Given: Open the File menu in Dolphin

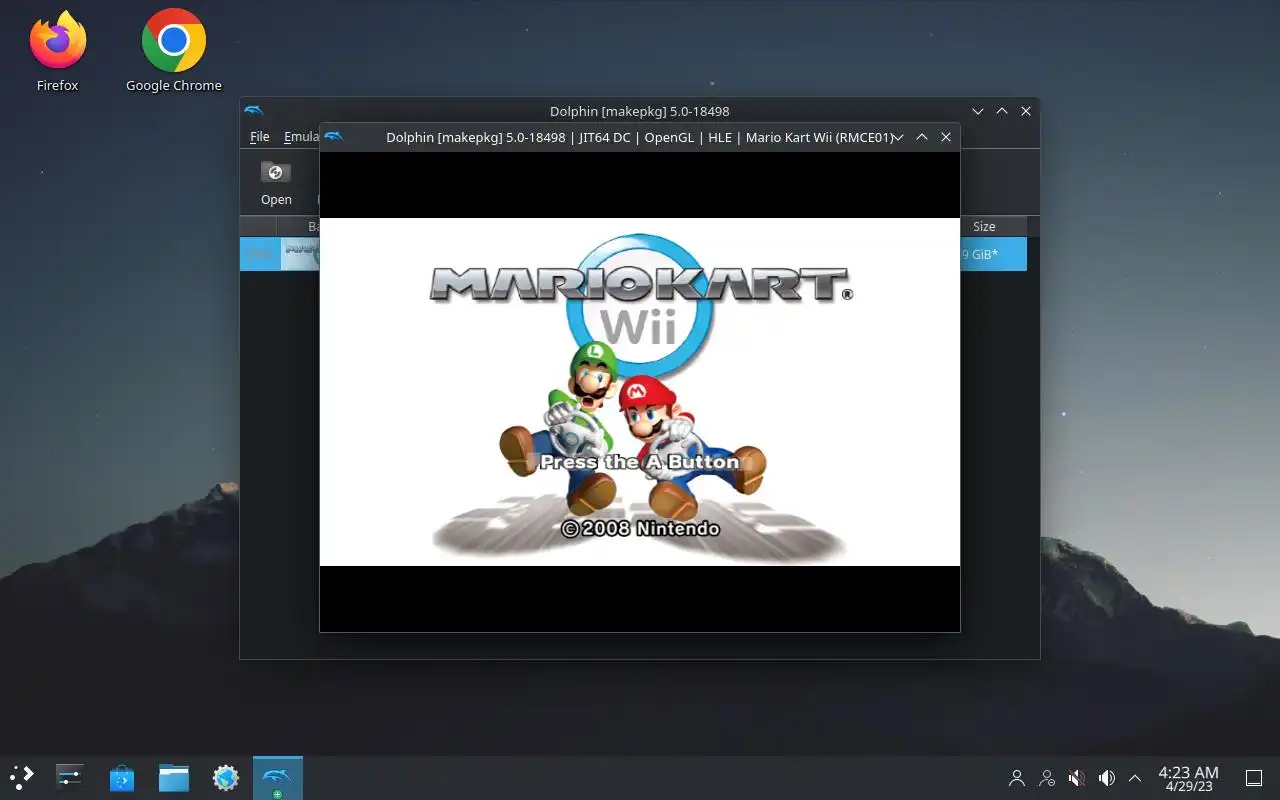Looking at the screenshot, I should pos(259,137).
